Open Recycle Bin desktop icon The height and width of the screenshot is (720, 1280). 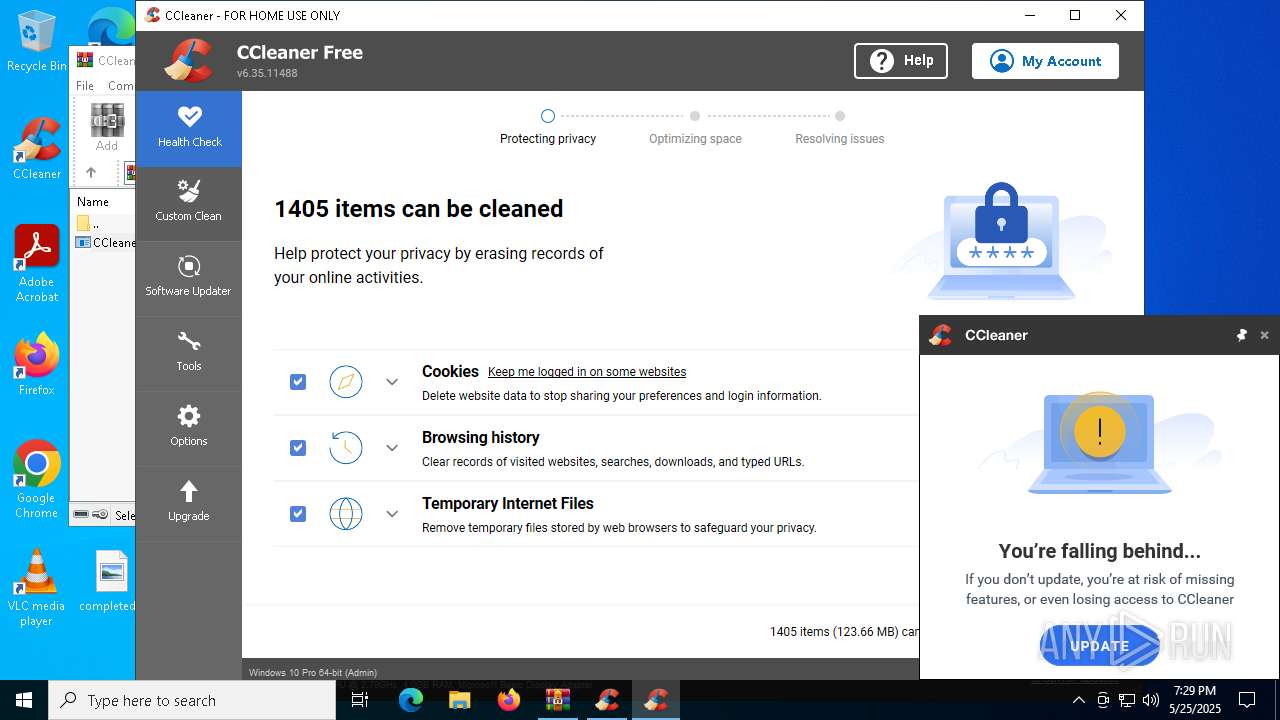pos(37,41)
